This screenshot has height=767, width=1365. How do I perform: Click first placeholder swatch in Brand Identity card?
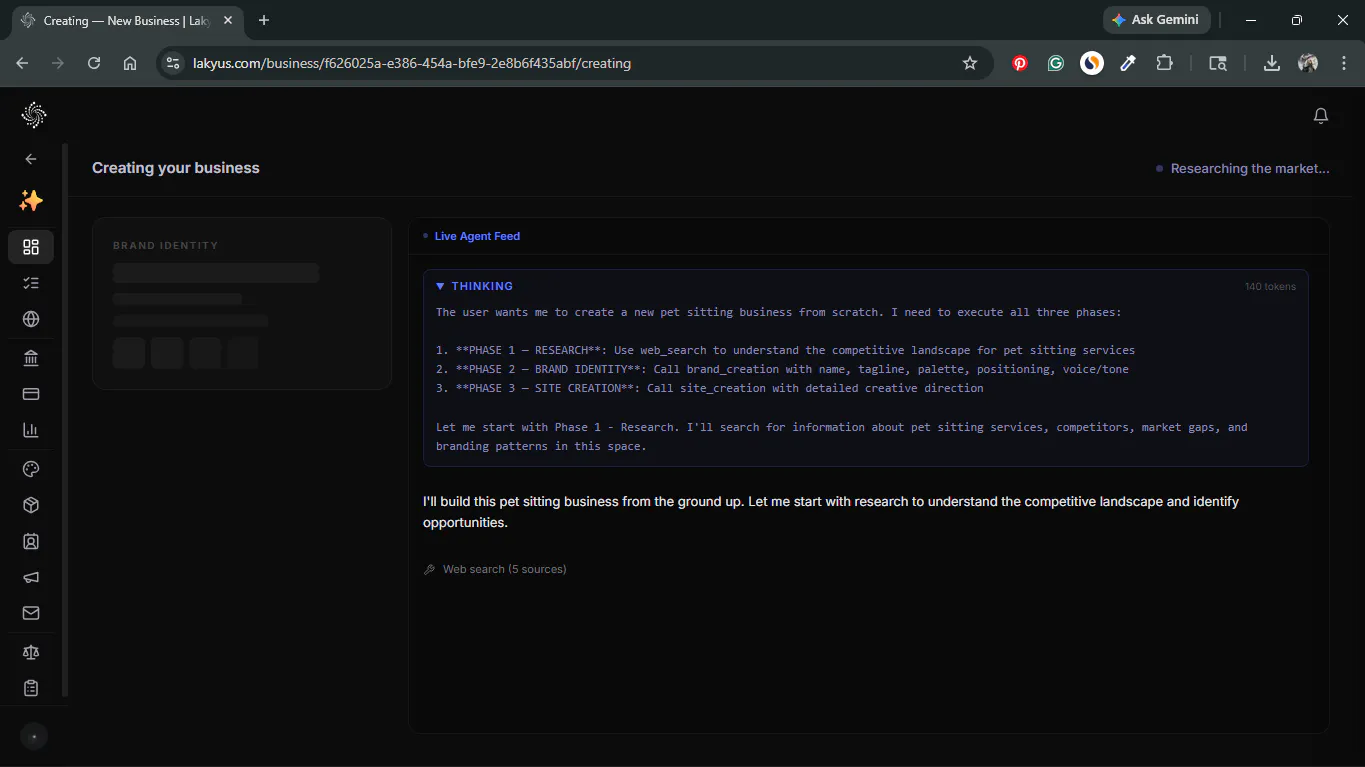129,353
